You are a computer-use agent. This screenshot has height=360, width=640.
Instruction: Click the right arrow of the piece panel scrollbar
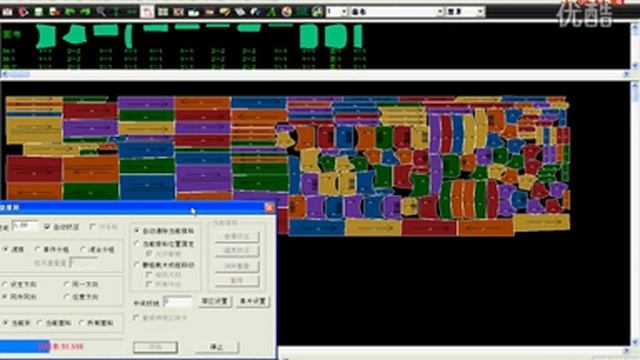(x=626, y=74)
